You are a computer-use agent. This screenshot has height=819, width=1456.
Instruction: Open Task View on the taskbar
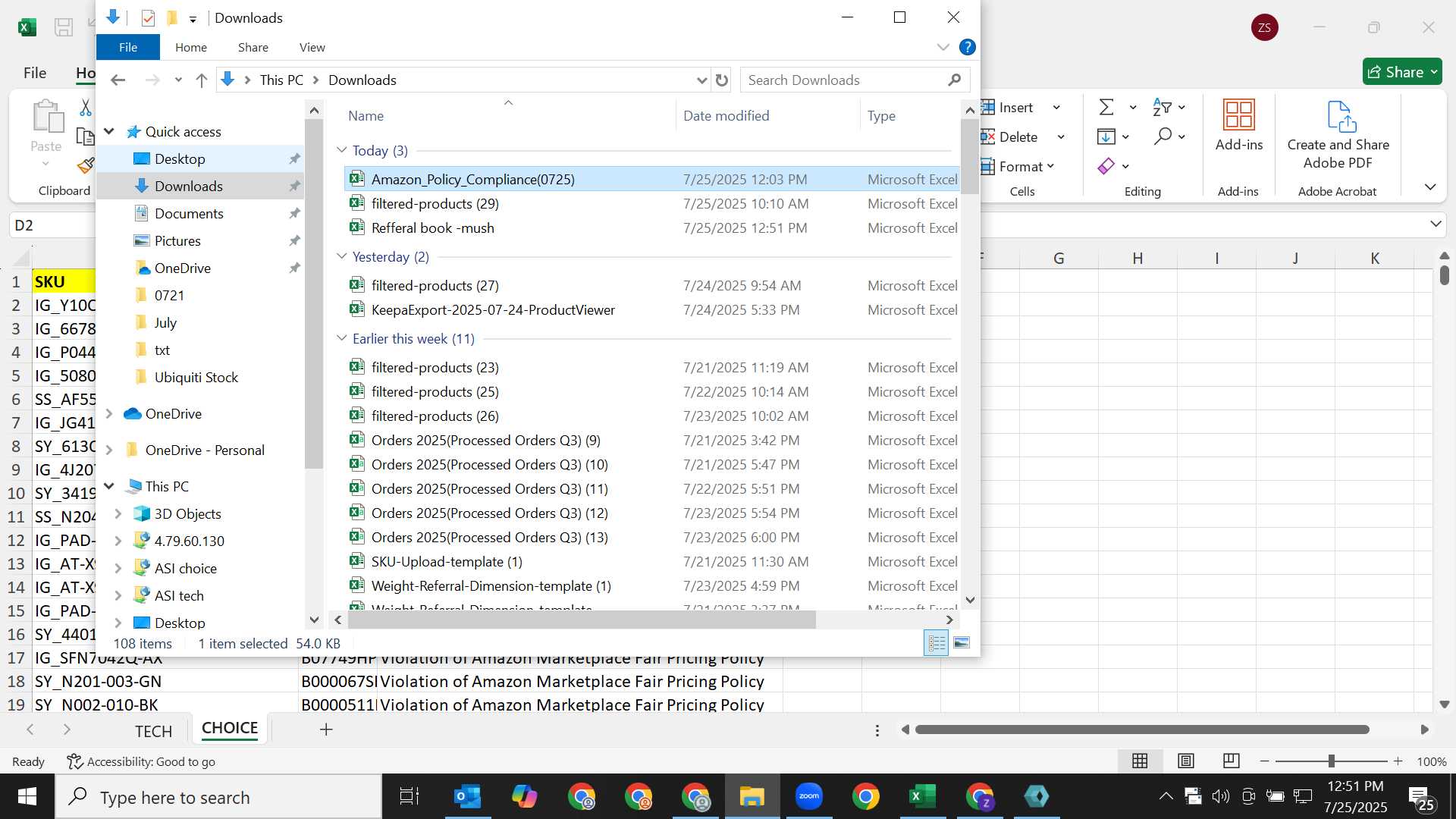409,797
